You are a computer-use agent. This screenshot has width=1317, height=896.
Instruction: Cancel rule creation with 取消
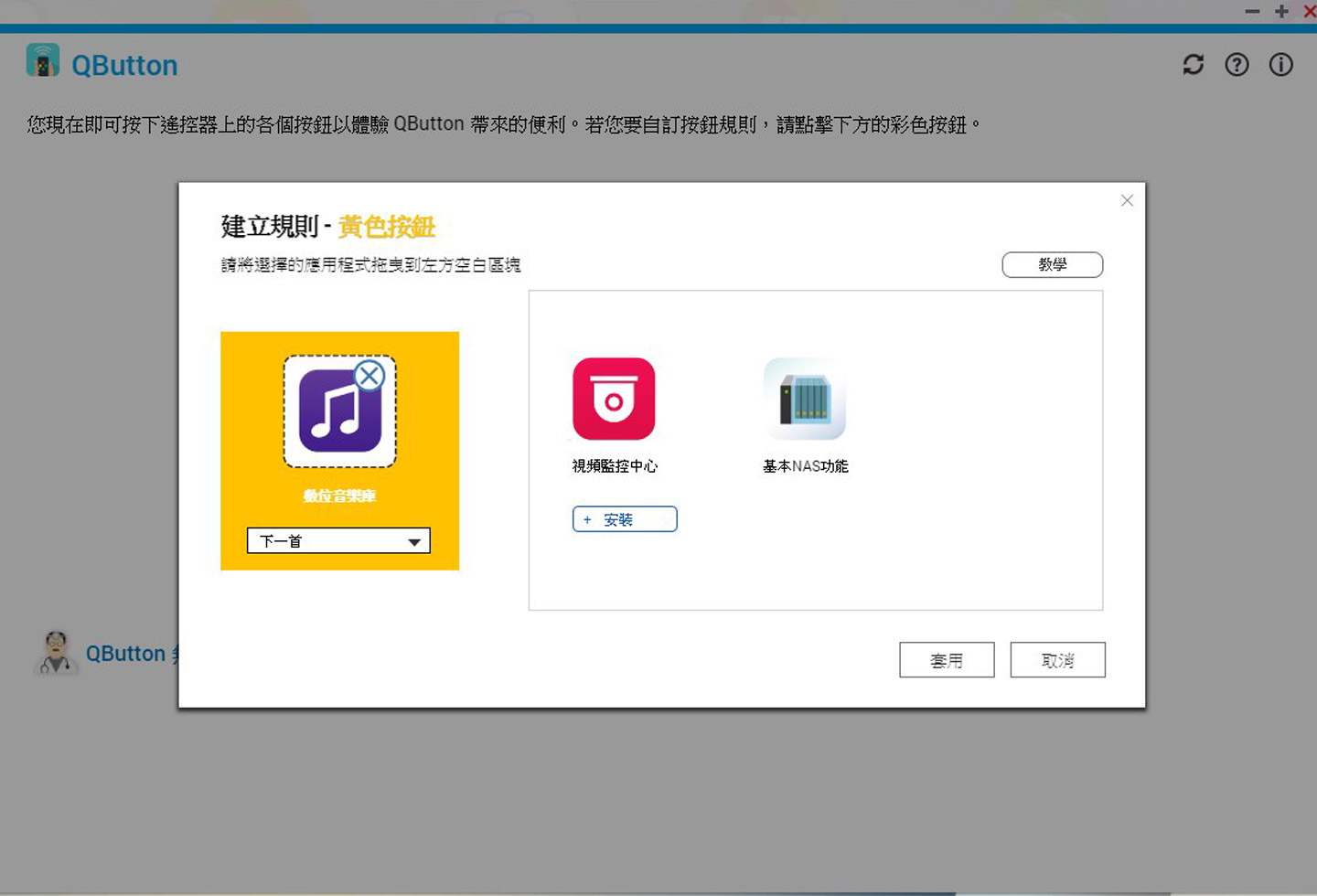1057,659
